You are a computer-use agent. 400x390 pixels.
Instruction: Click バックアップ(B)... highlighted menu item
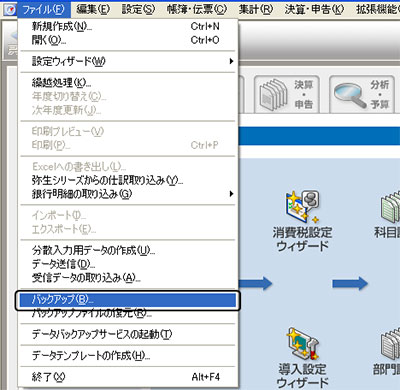(128, 300)
